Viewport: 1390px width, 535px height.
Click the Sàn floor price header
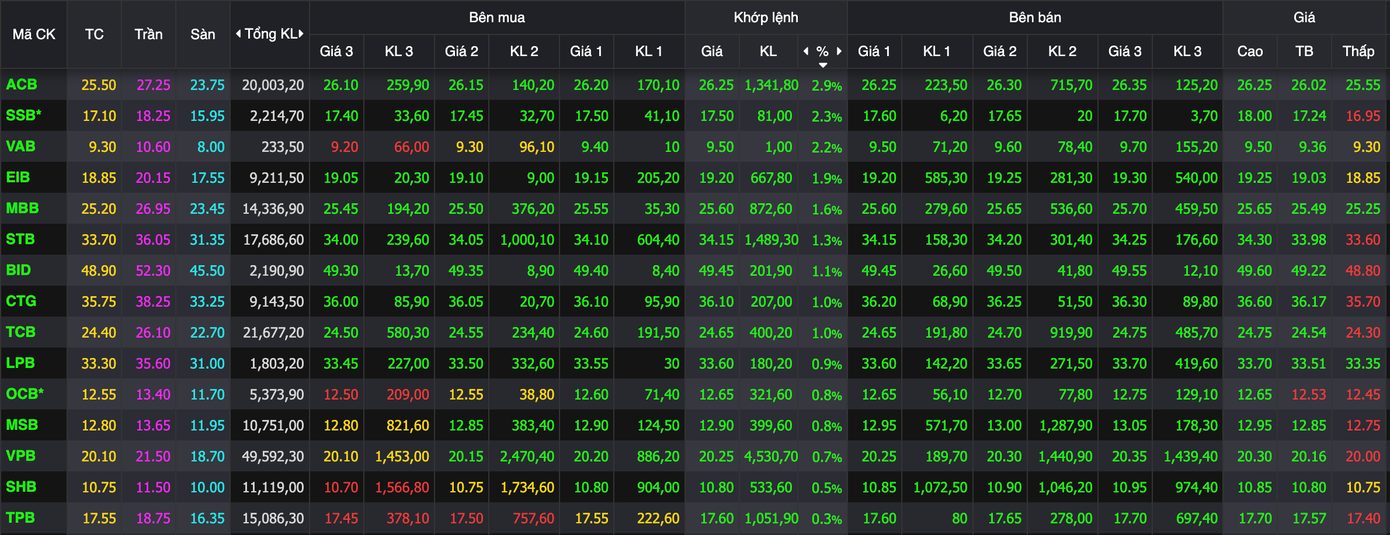[x=202, y=34]
